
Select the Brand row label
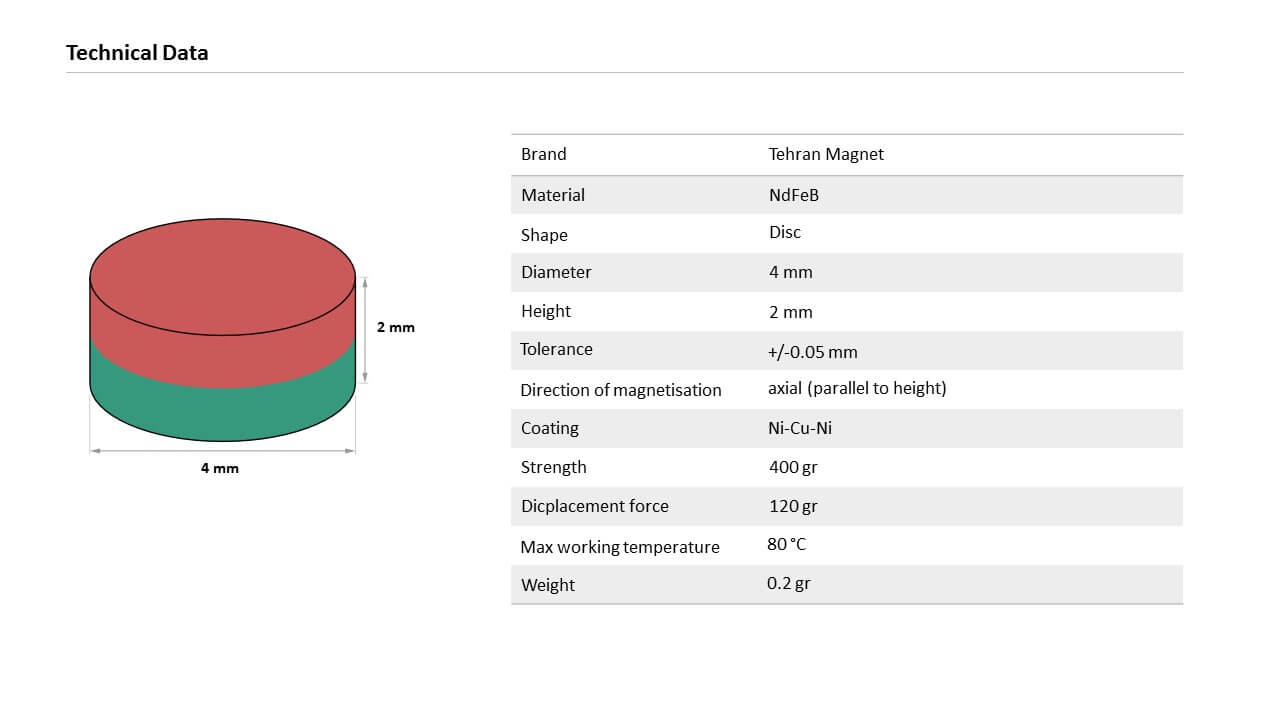[x=543, y=154]
